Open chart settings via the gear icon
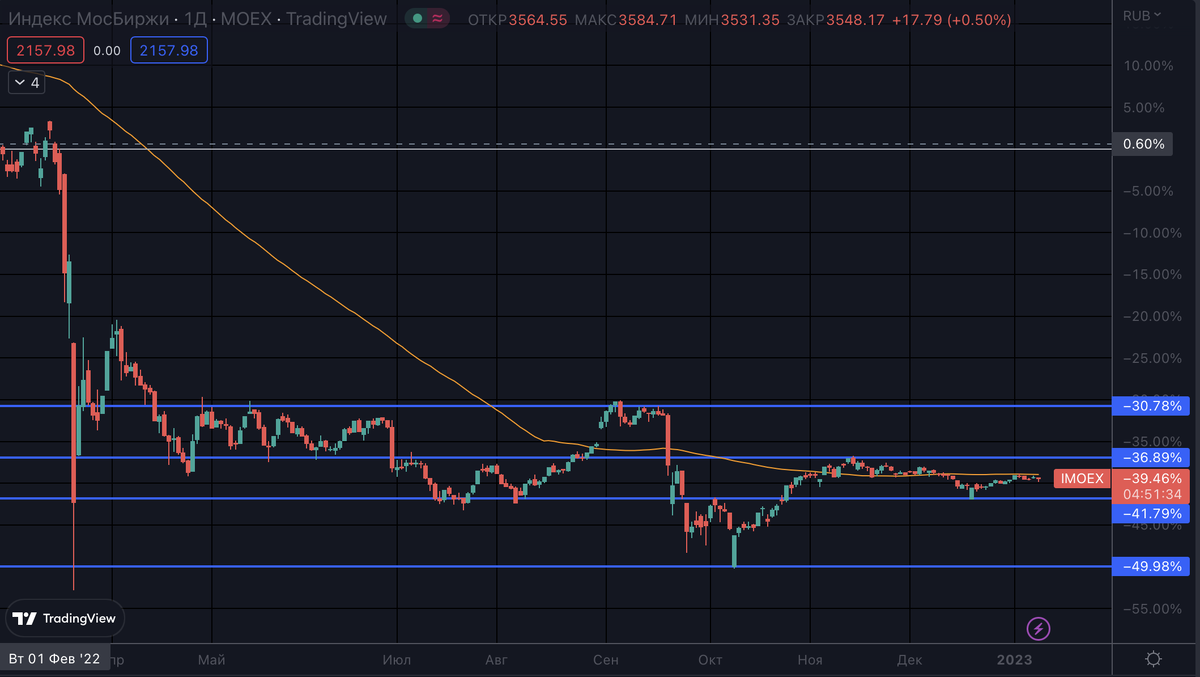 (1153, 659)
